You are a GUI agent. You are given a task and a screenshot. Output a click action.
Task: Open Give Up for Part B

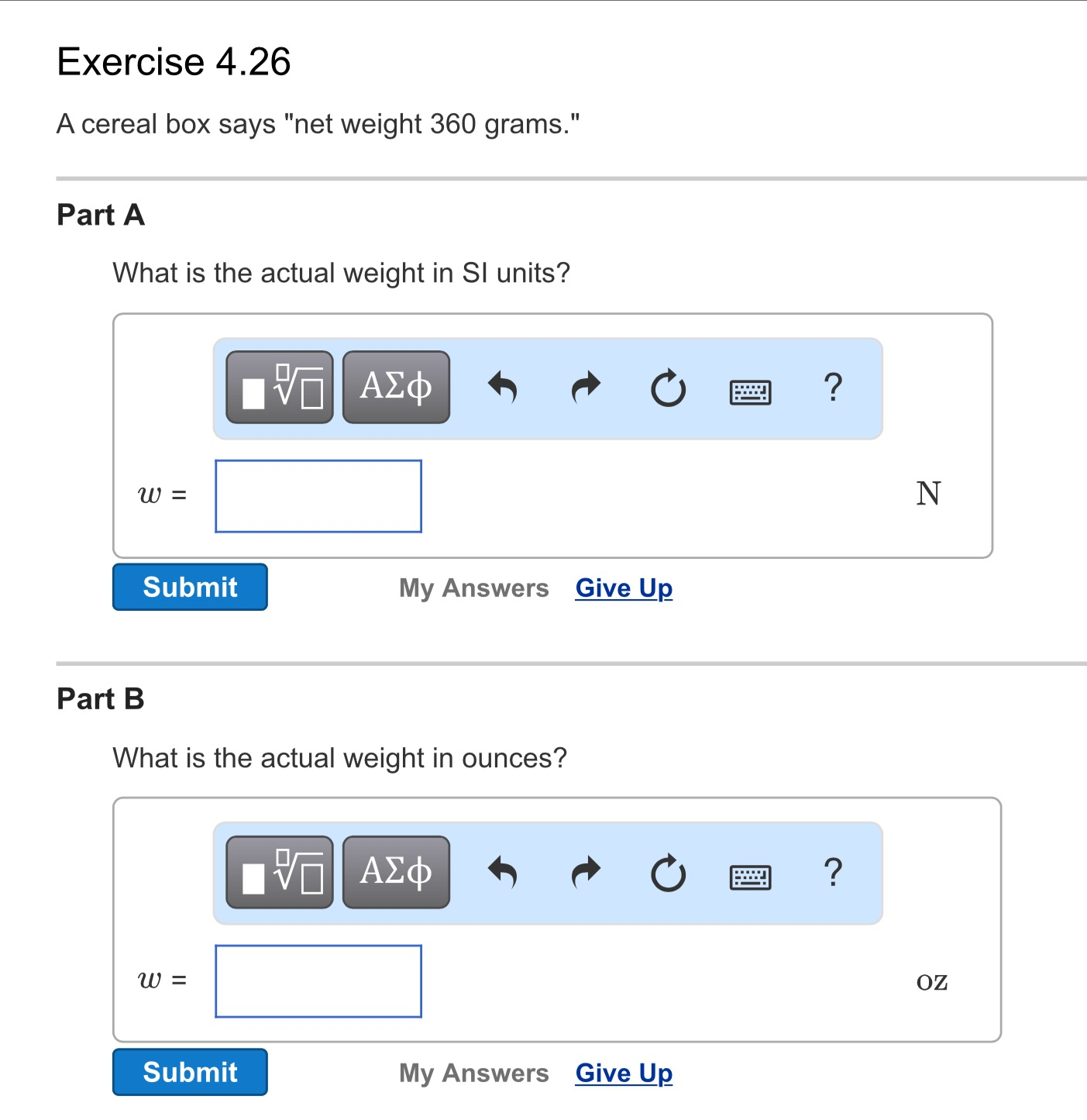click(x=624, y=1073)
